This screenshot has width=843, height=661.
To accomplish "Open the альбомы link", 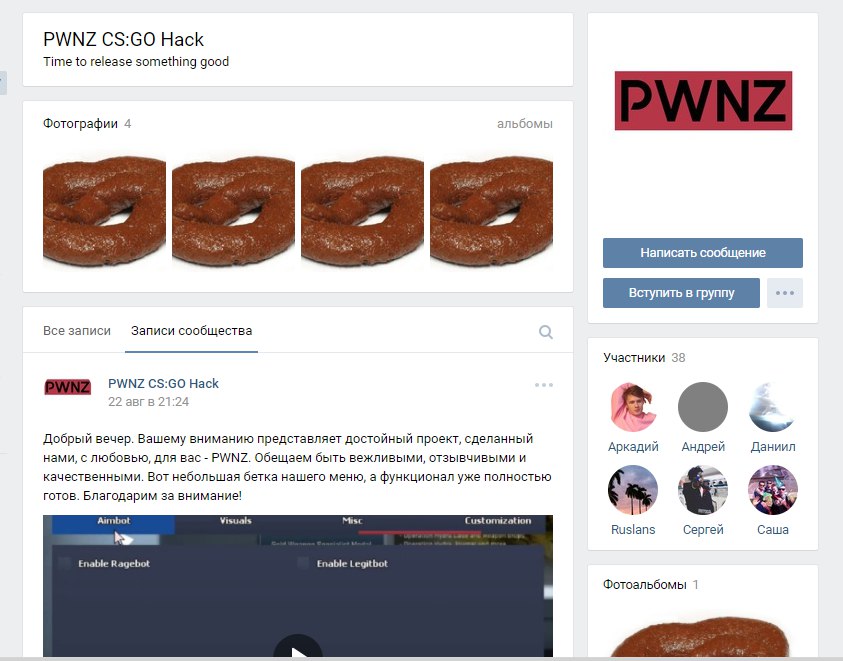I will (x=525, y=124).
